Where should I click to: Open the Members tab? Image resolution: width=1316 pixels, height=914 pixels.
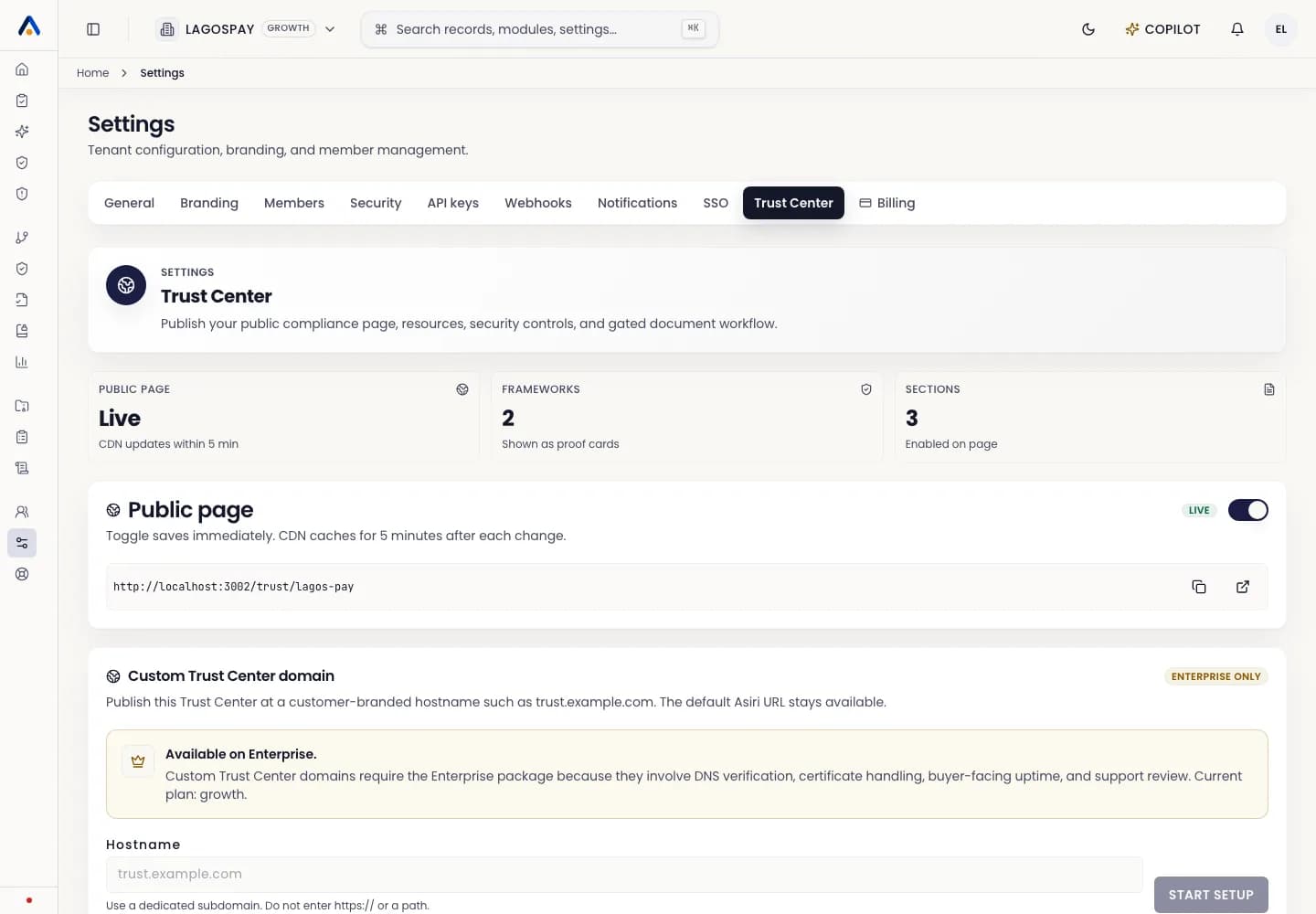coord(294,203)
